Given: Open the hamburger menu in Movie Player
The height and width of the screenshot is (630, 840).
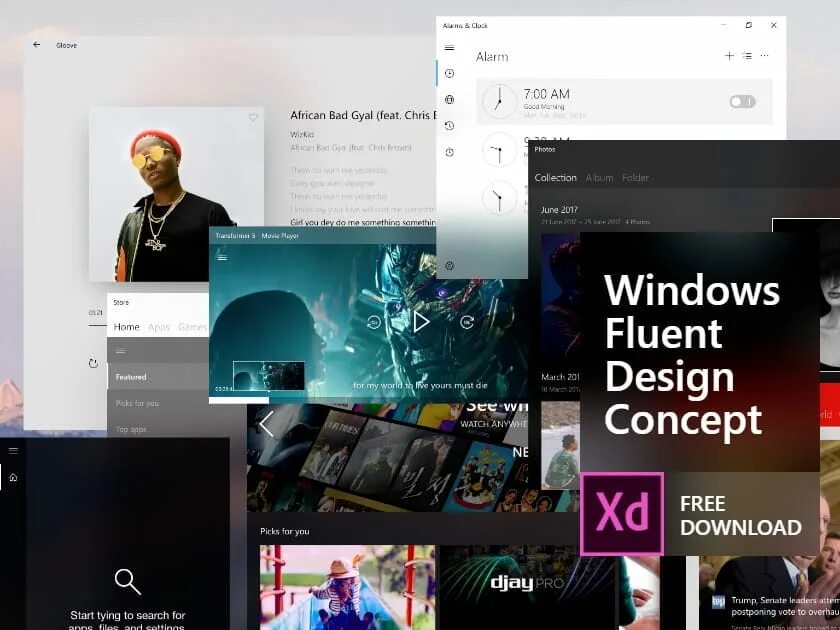Looking at the screenshot, I should click(x=222, y=257).
